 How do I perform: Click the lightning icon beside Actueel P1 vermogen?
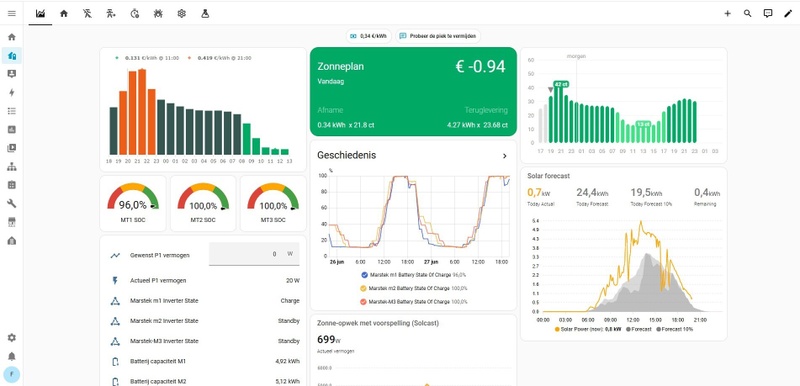[x=115, y=280]
